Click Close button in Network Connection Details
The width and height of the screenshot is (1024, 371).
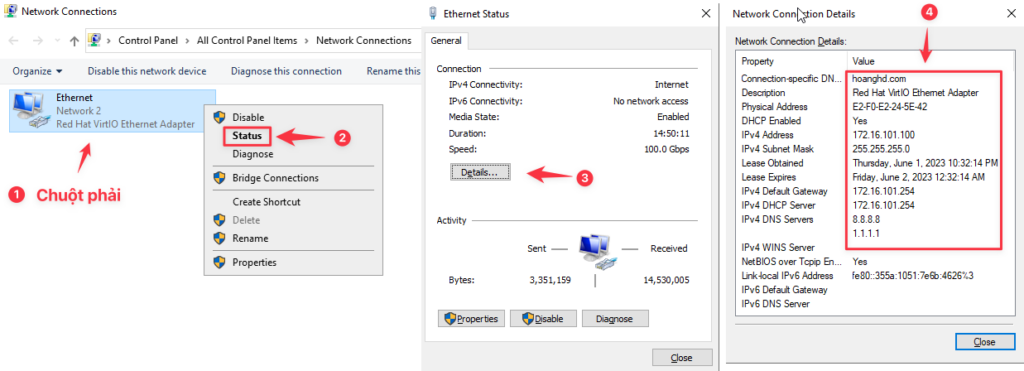click(984, 342)
